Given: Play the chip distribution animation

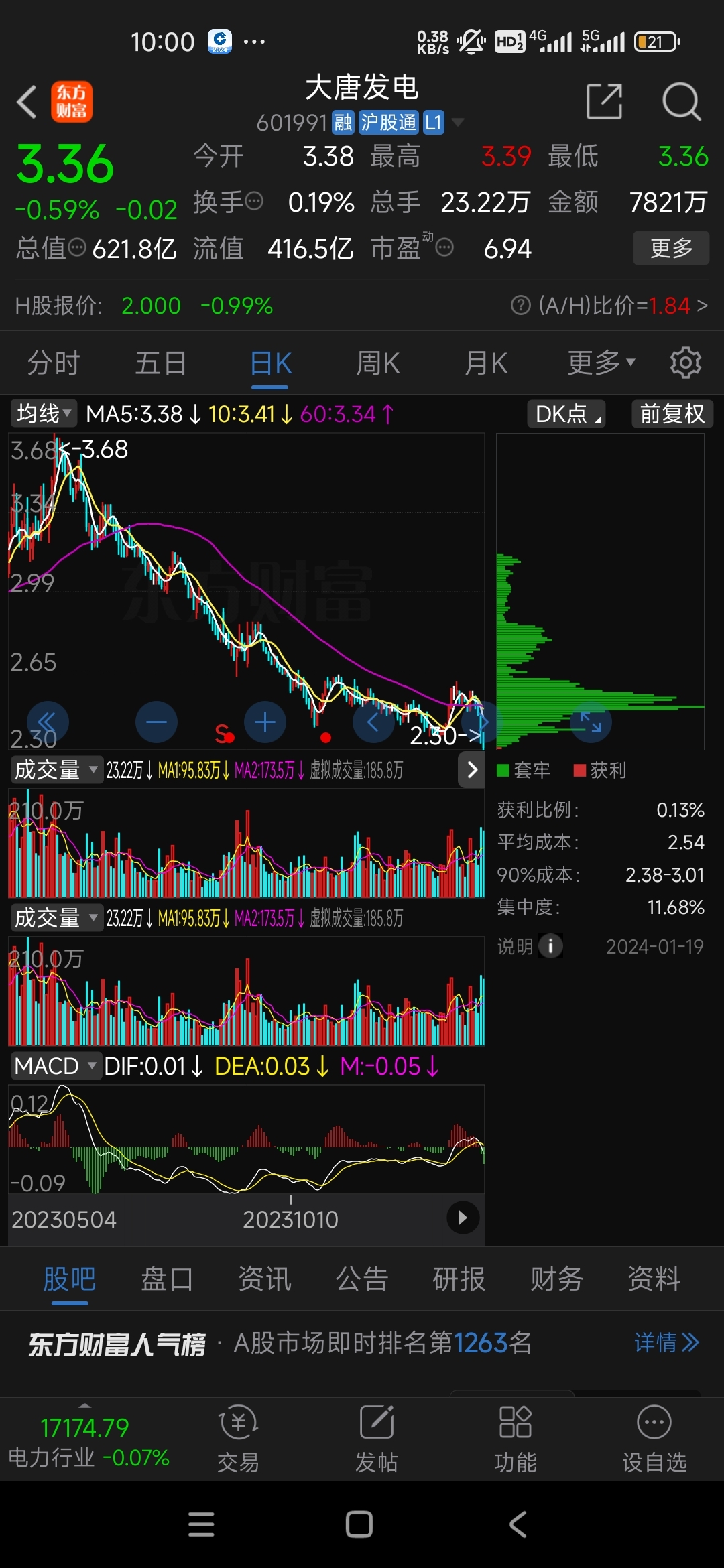Looking at the screenshot, I should [463, 1218].
